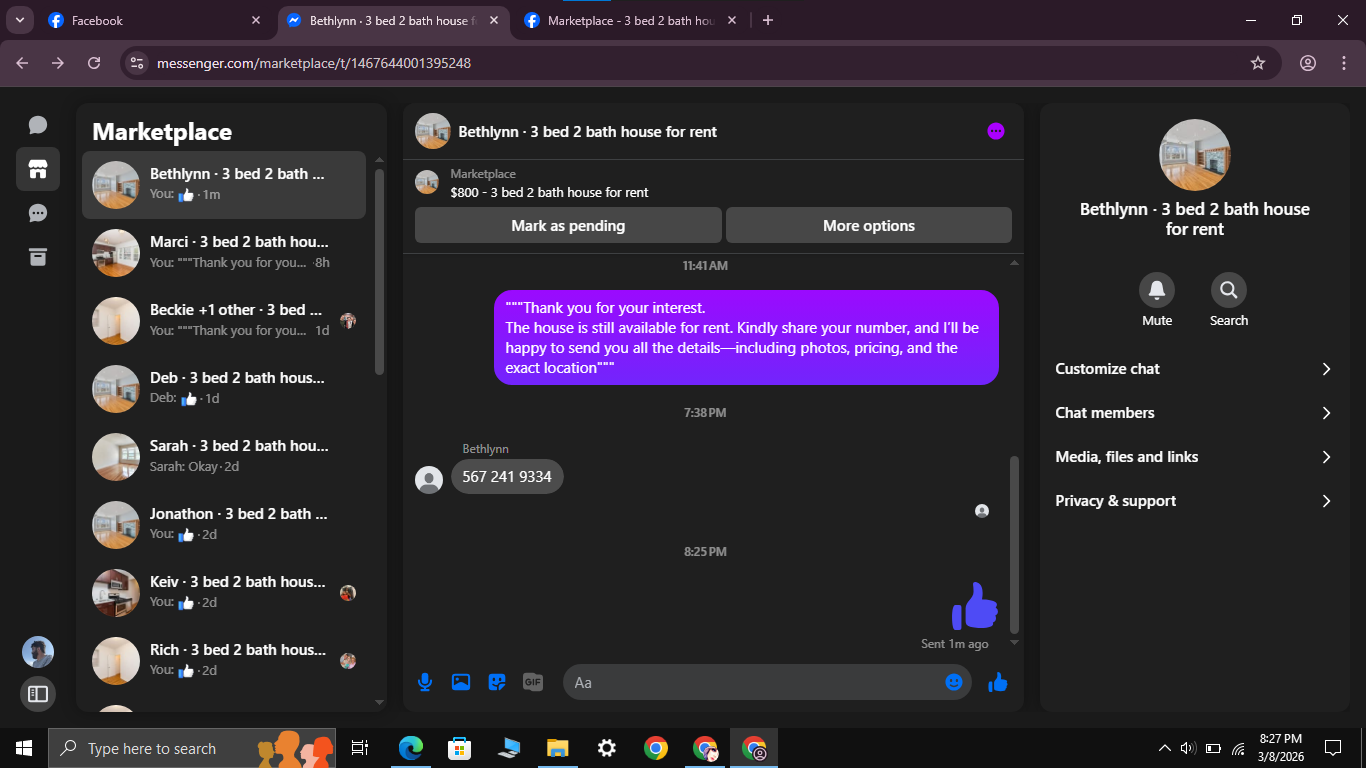Open File Explorer from taskbar
Image resolution: width=1366 pixels, height=768 pixels.
[x=557, y=748]
